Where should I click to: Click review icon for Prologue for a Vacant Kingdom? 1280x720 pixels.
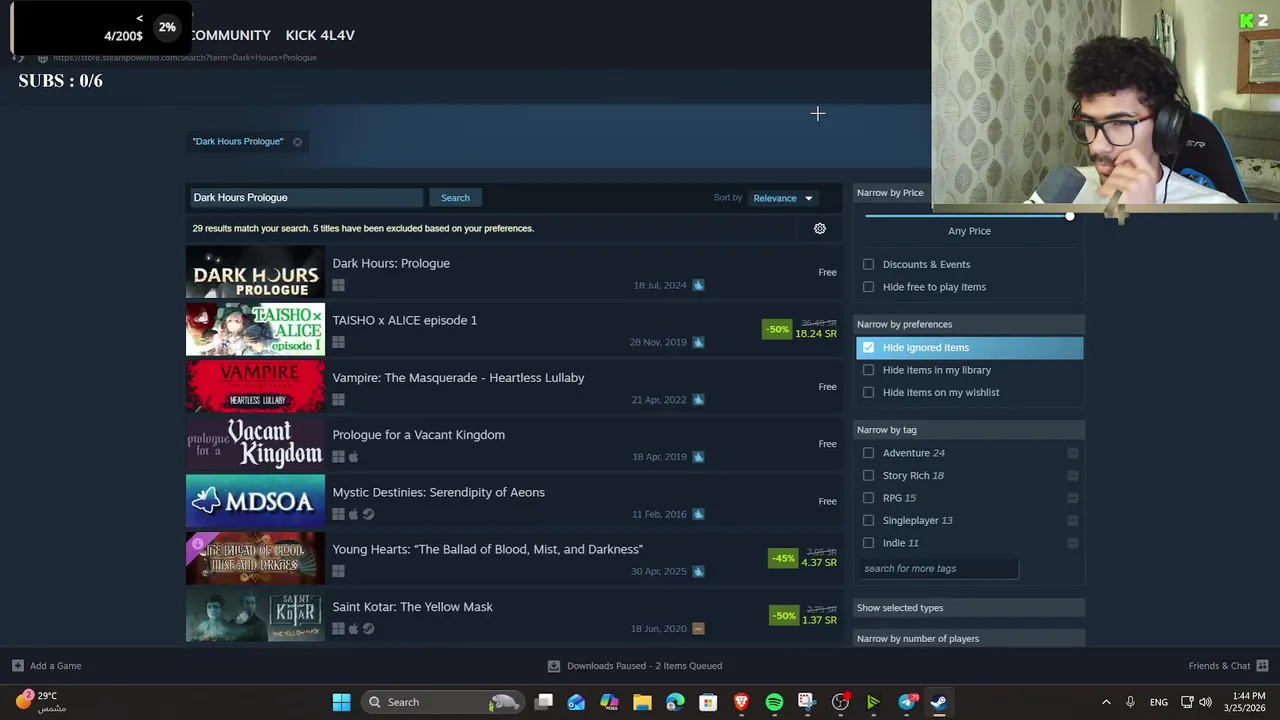click(698, 457)
